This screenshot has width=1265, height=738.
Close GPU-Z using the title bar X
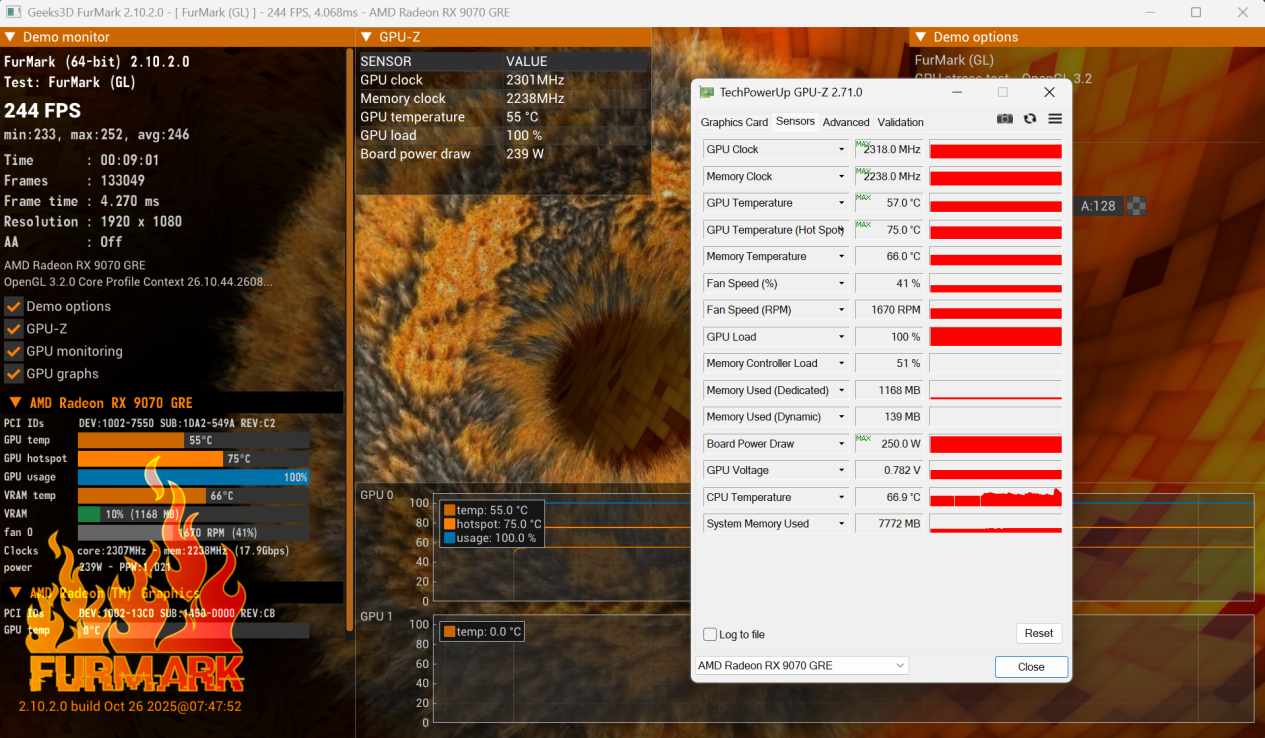[1049, 92]
